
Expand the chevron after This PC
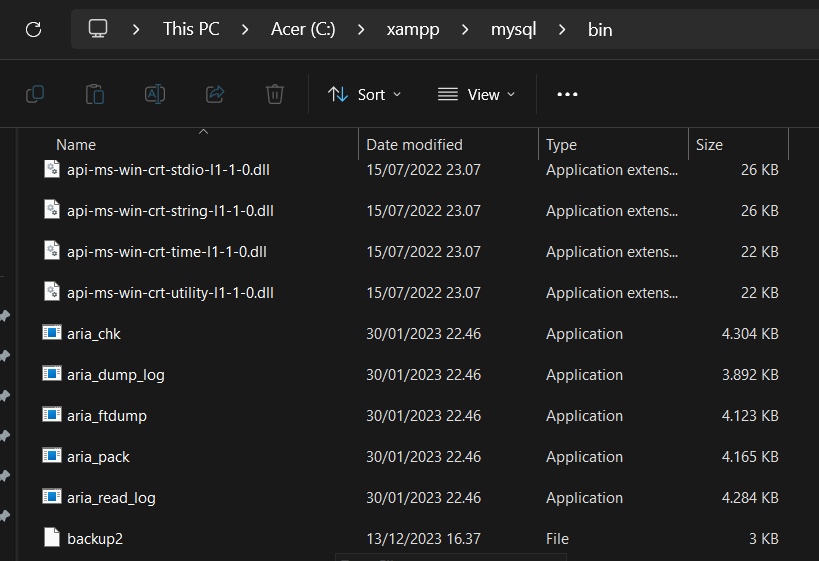[245, 29]
